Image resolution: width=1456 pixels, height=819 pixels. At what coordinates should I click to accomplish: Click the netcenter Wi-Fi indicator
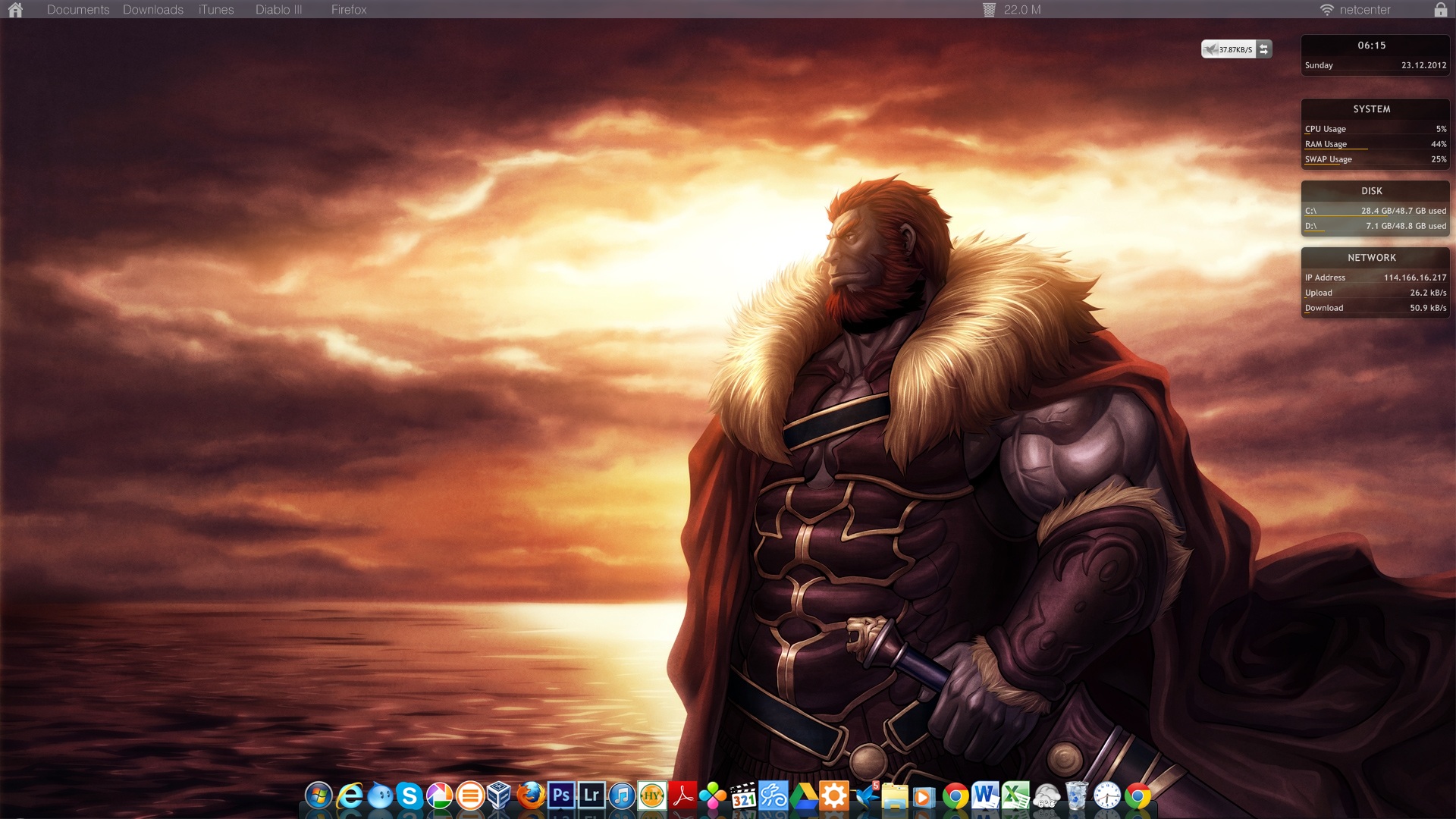1355,10
